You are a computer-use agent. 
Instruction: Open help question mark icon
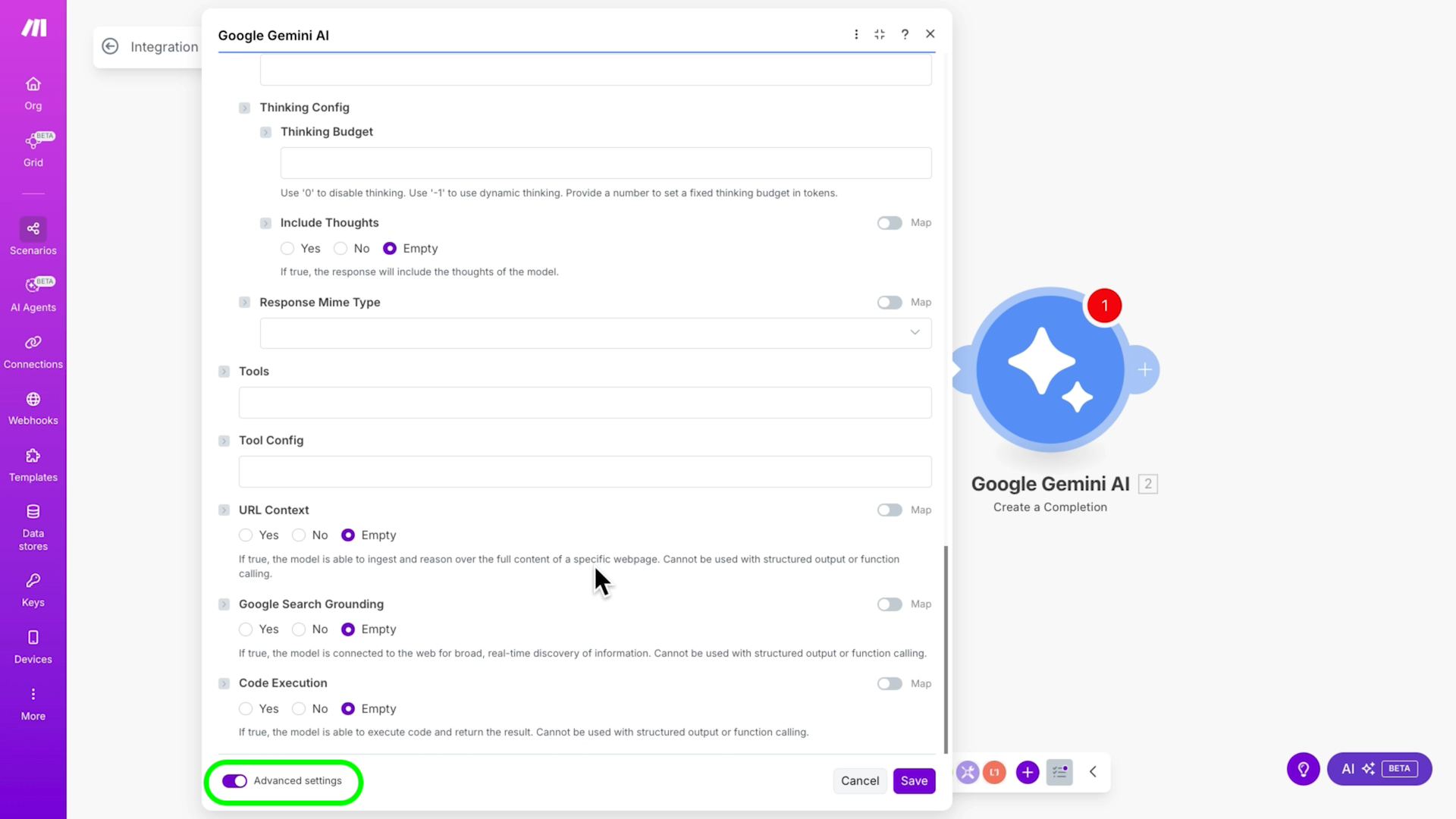pos(905,34)
